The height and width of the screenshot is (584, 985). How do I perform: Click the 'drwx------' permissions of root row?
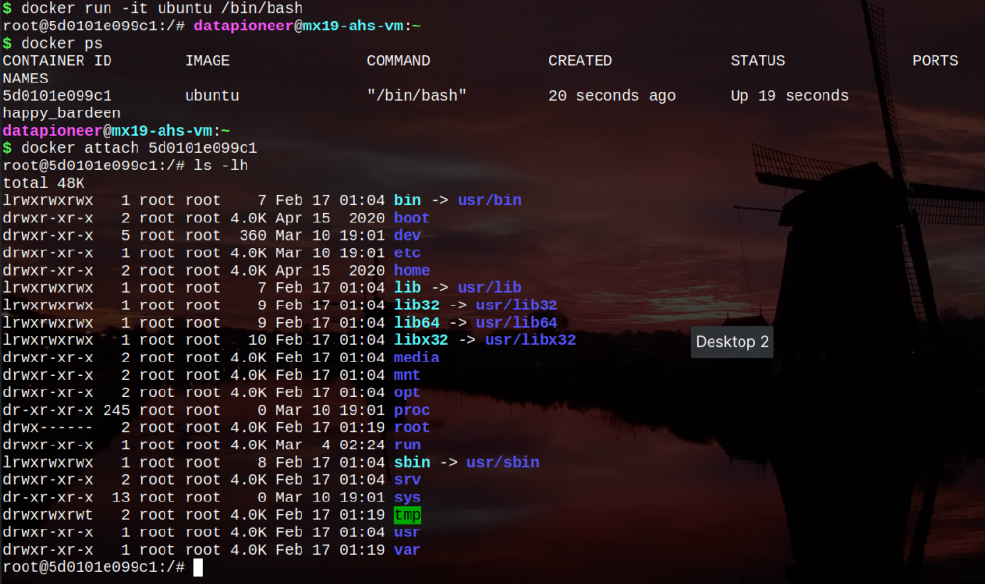[x=48, y=428]
